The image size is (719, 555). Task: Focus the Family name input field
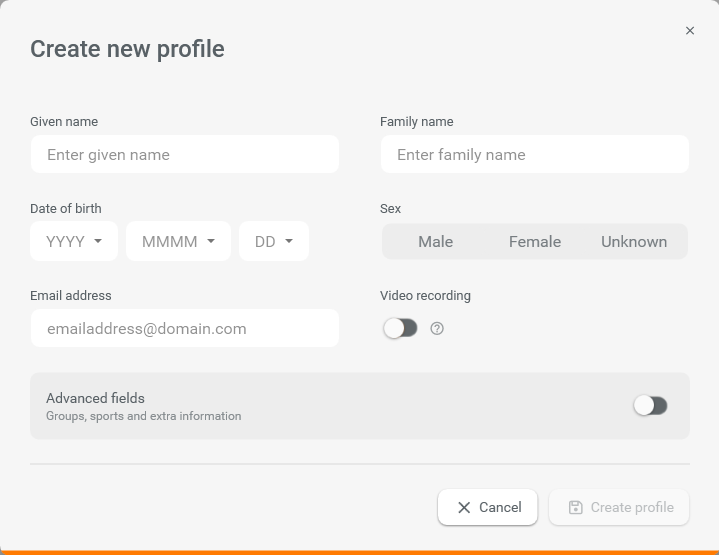point(535,154)
